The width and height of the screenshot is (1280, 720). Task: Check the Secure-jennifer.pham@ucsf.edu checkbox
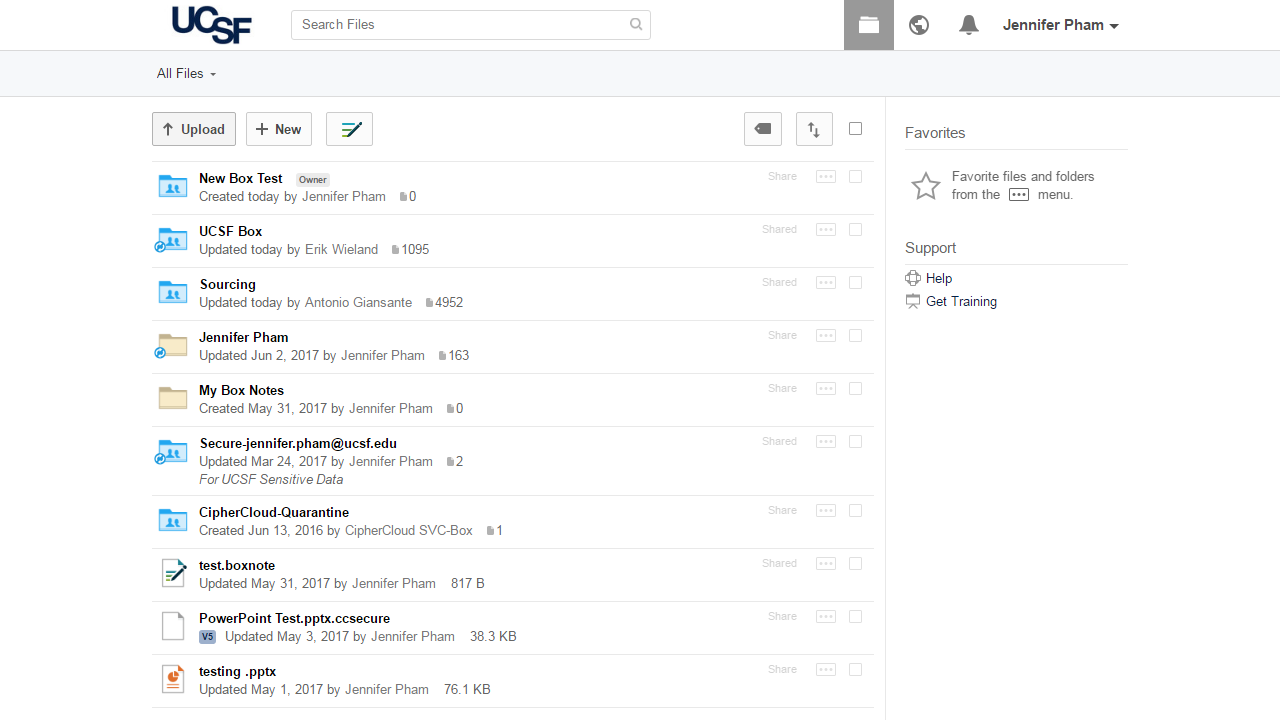tap(855, 442)
